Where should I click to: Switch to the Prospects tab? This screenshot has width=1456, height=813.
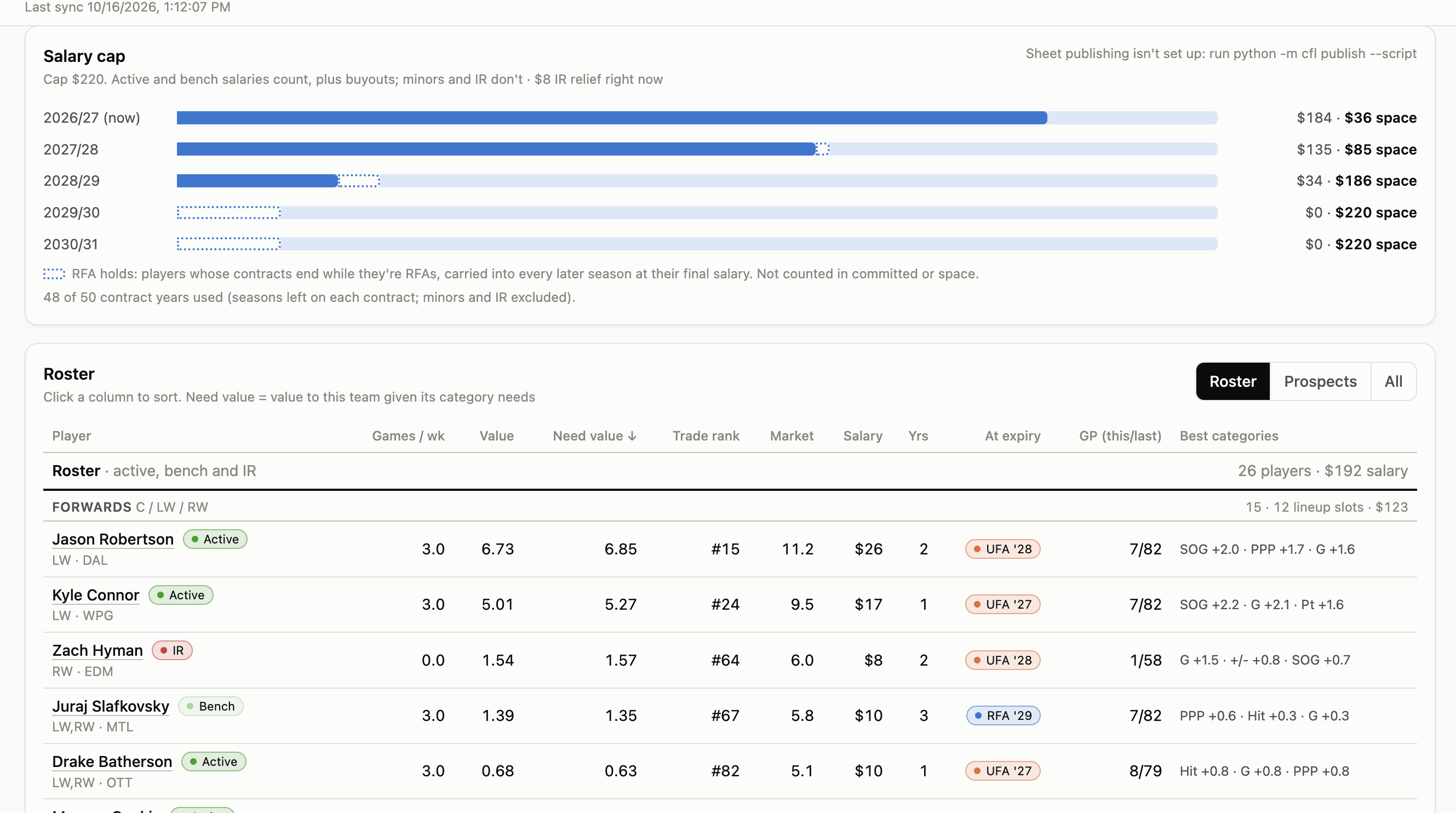click(1320, 382)
